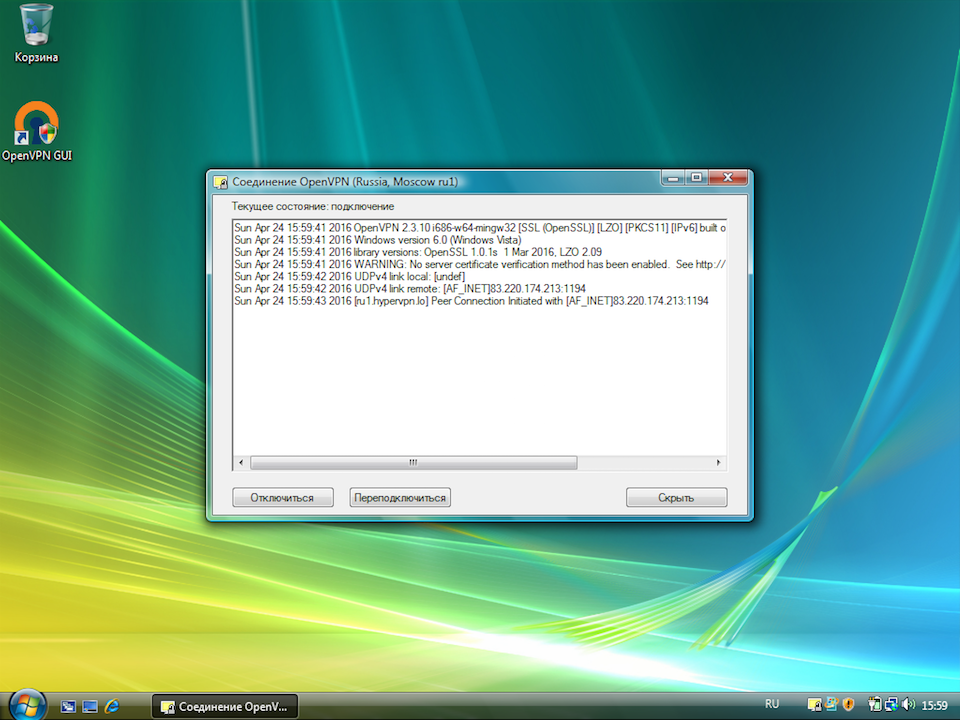Click the Соединение OpenV... taskbar button
The image size is (960, 720).
tap(224, 707)
